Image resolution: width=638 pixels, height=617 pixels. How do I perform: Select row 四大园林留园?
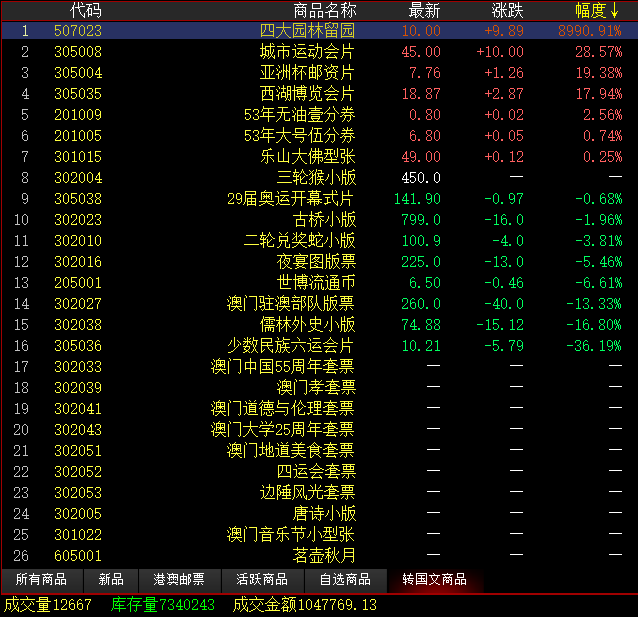(319, 31)
